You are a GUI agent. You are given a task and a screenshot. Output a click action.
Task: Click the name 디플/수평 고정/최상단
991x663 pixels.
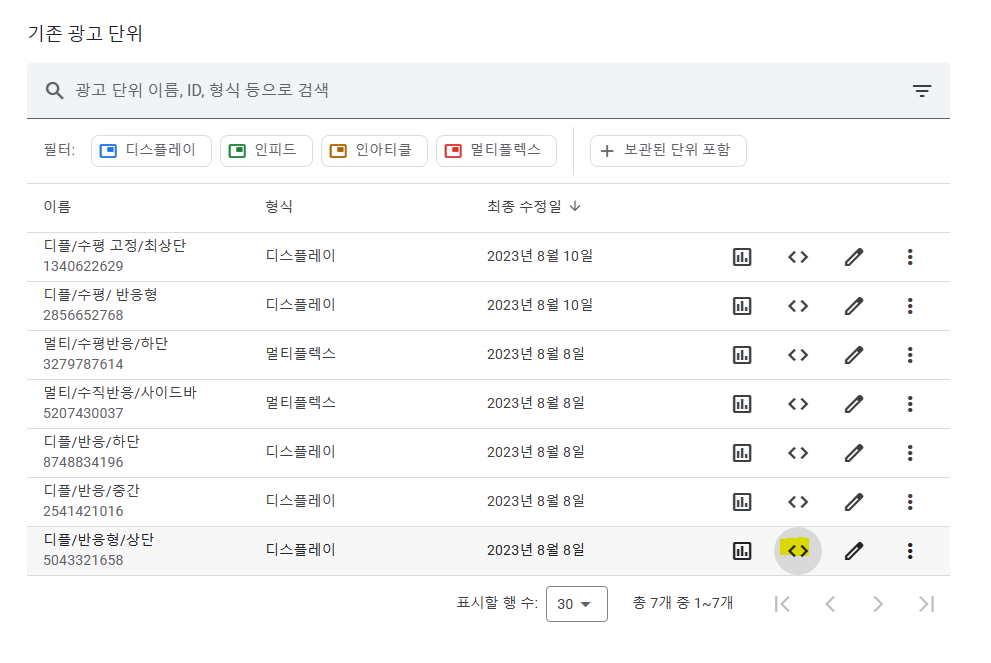click(114, 245)
